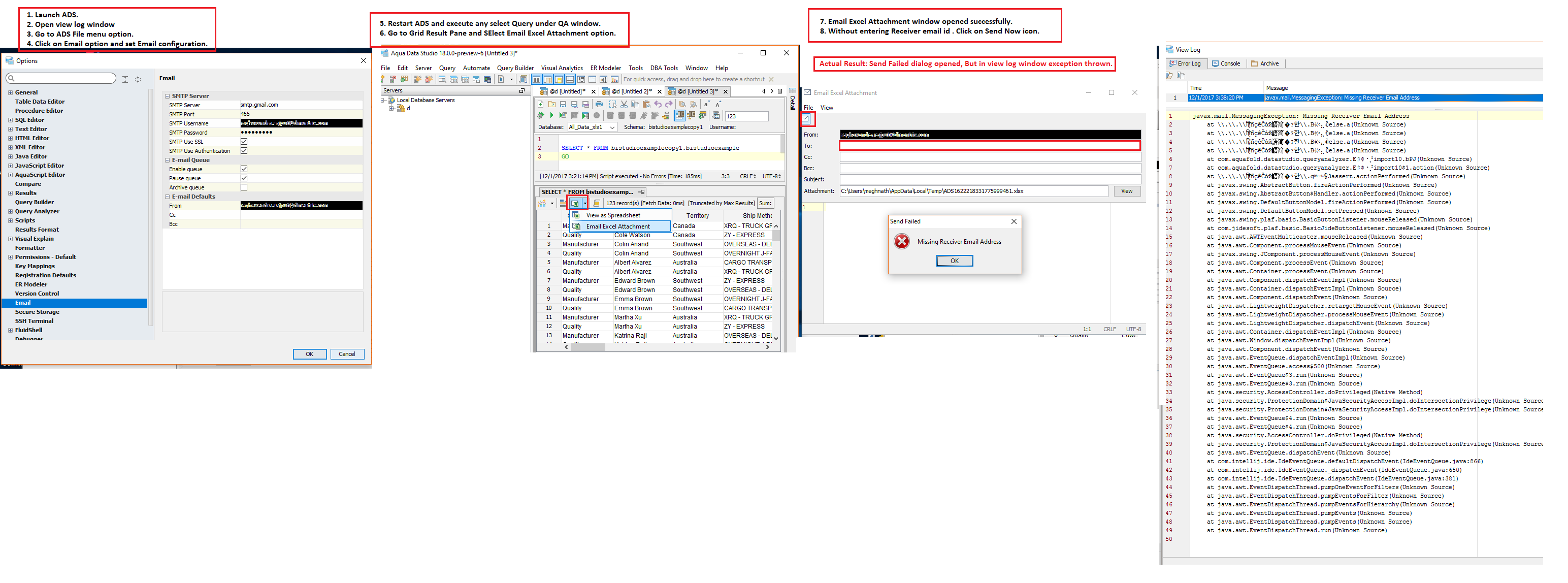This screenshot has width=1568, height=583.
Task: Toggle the SMTP Use SSL checkbox
Action: click(244, 142)
